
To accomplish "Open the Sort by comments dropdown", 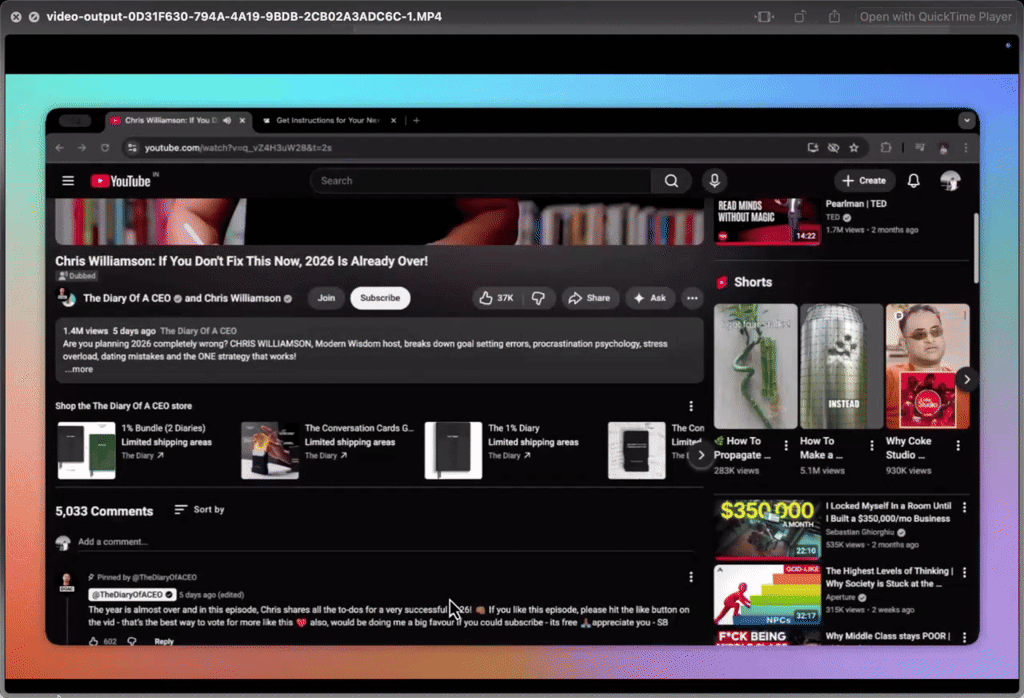I will click(x=199, y=509).
